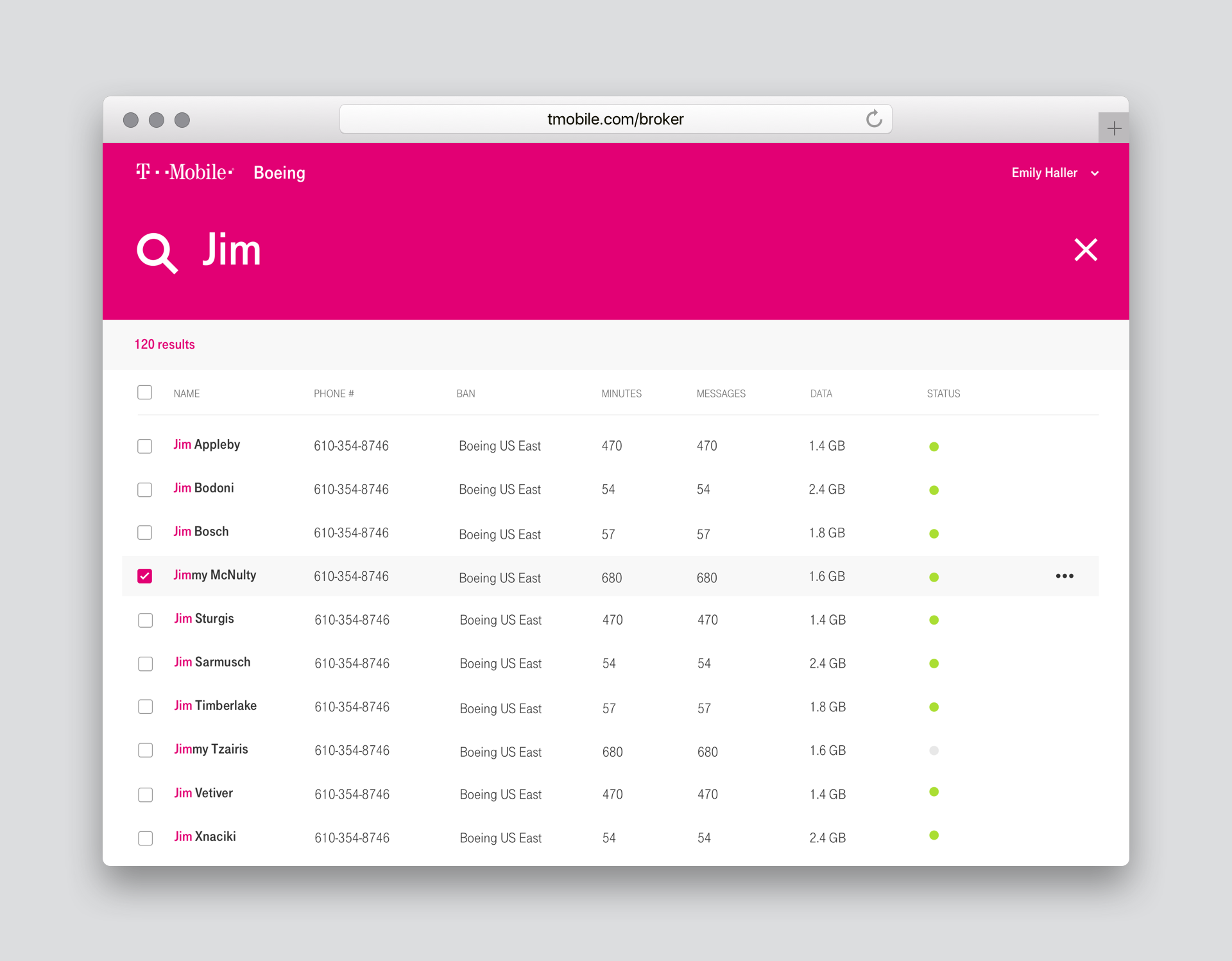Select the Jim Bodoni row checkbox
This screenshot has width=1232, height=961.
pos(145,490)
